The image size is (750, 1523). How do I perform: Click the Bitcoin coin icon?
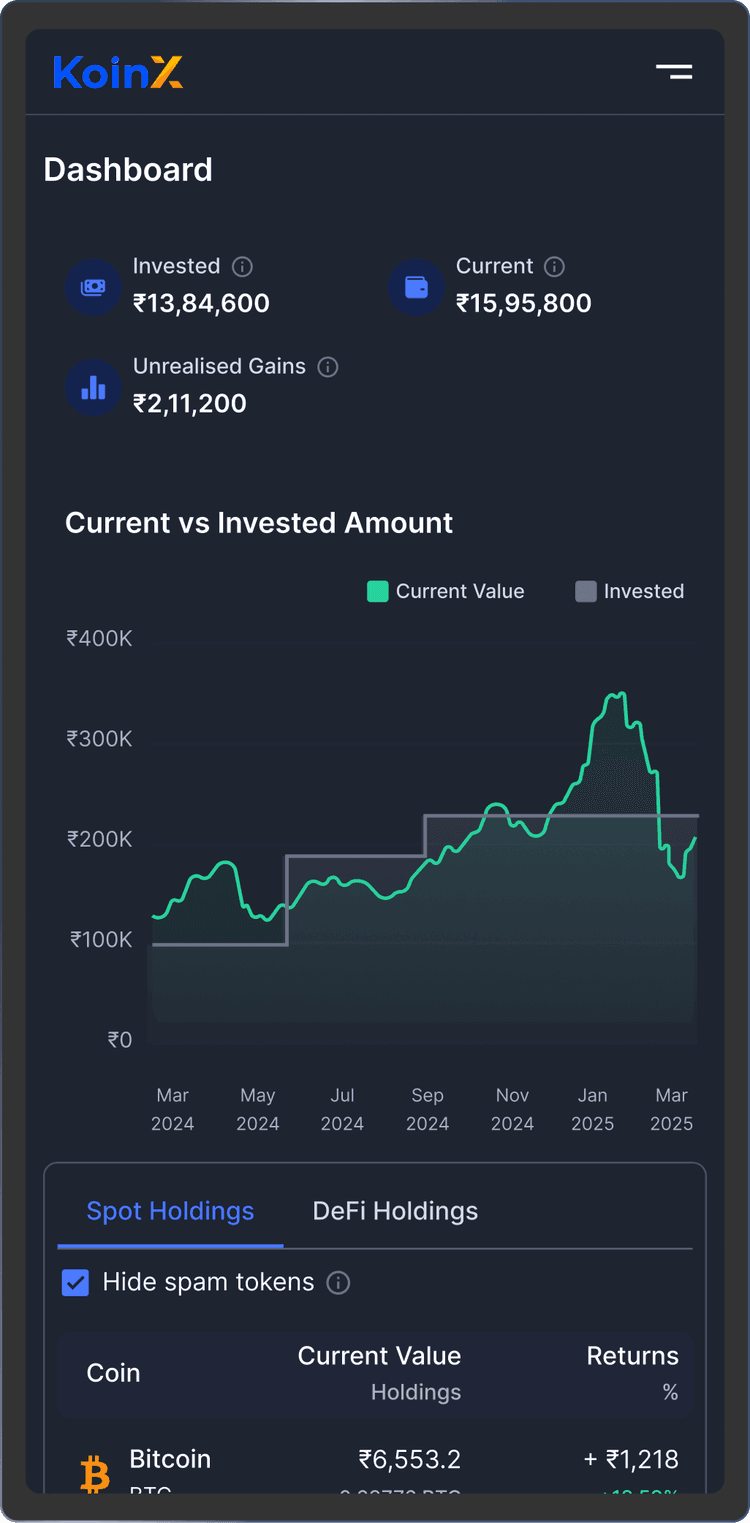(95, 1474)
